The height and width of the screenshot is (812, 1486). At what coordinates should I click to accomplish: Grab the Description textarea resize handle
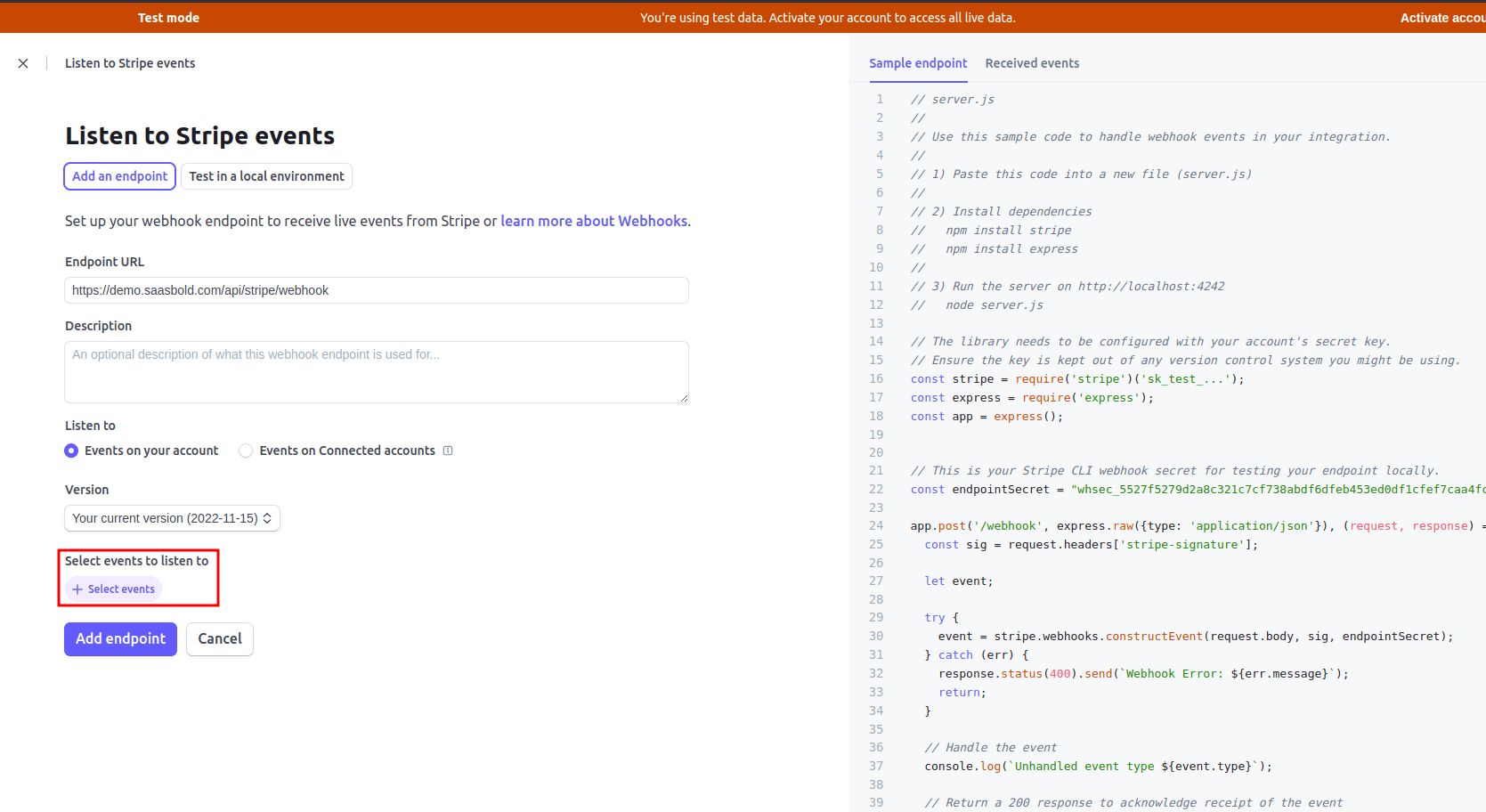pyautogui.click(x=683, y=397)
